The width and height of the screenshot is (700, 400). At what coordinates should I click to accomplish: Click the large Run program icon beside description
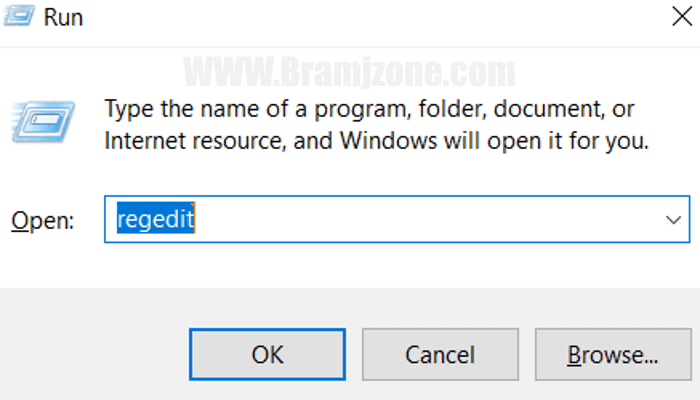click(x=43, y=121)
